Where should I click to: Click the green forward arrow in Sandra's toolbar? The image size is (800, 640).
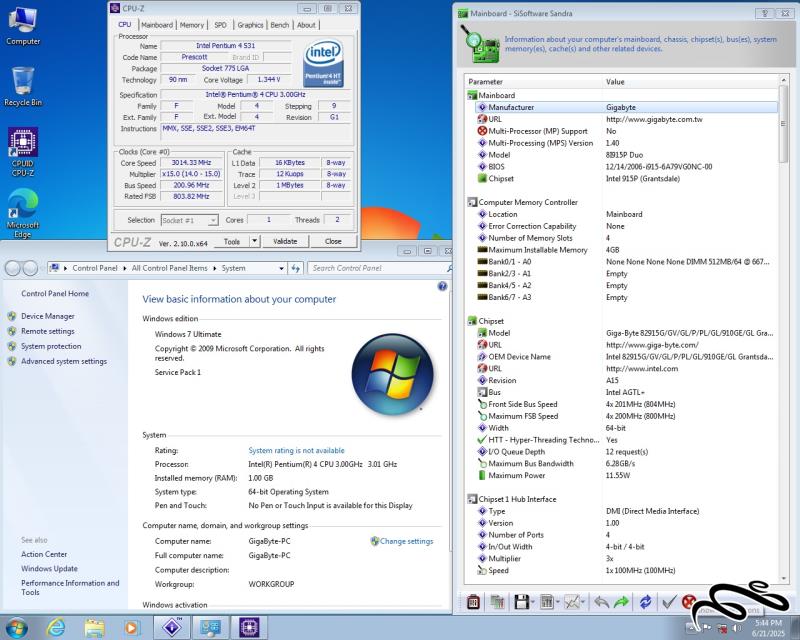pos(621,602)
